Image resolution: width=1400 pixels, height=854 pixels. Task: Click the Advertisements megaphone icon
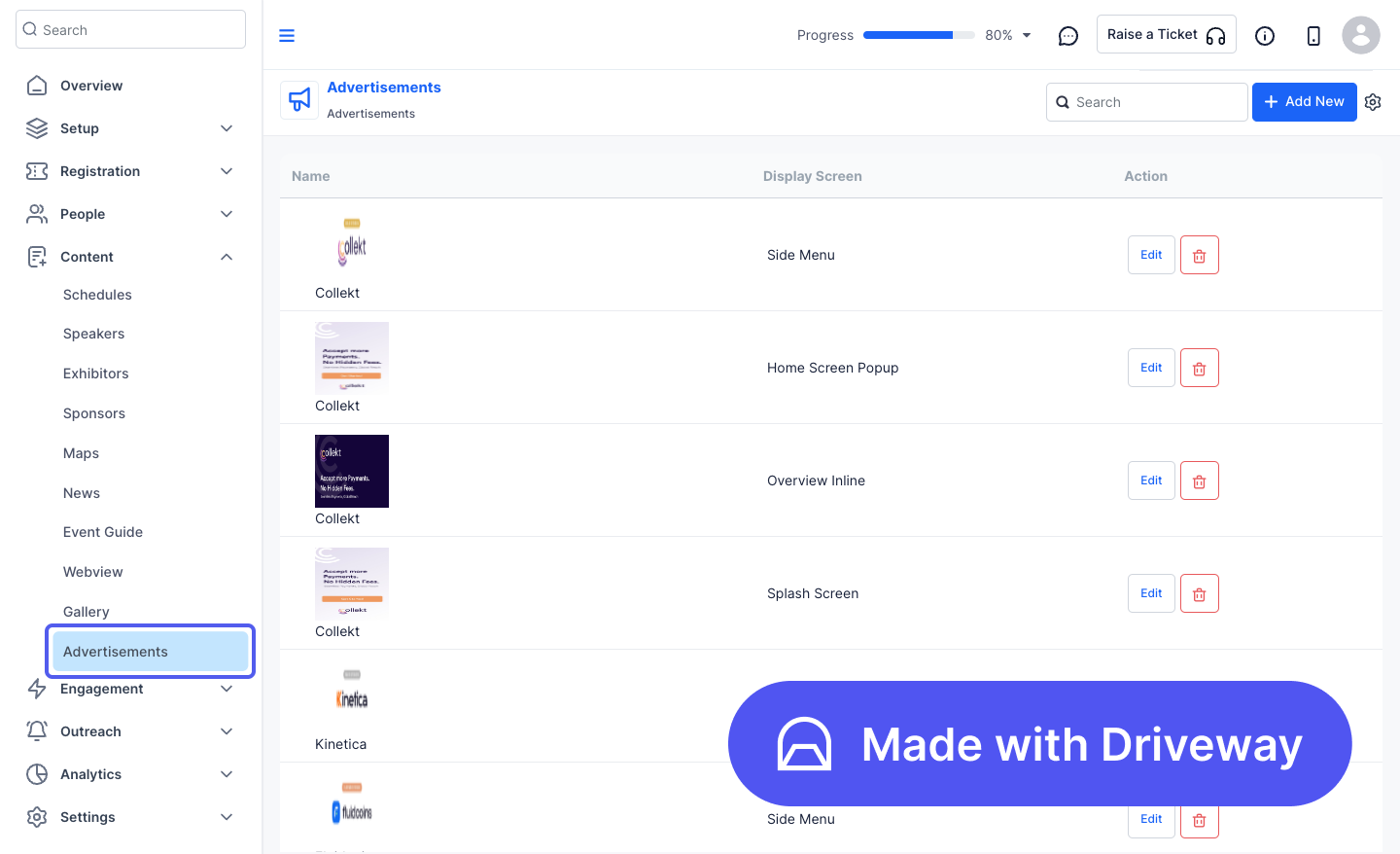299,99
